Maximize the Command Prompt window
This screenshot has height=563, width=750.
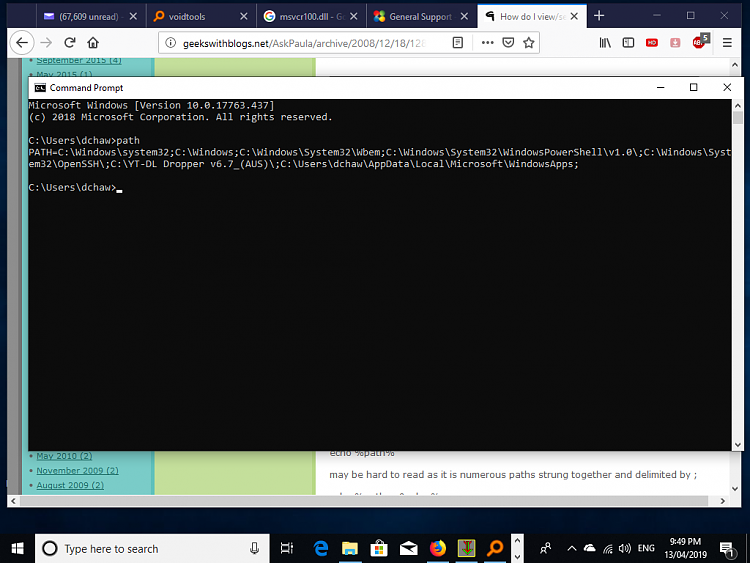[694, 88]
